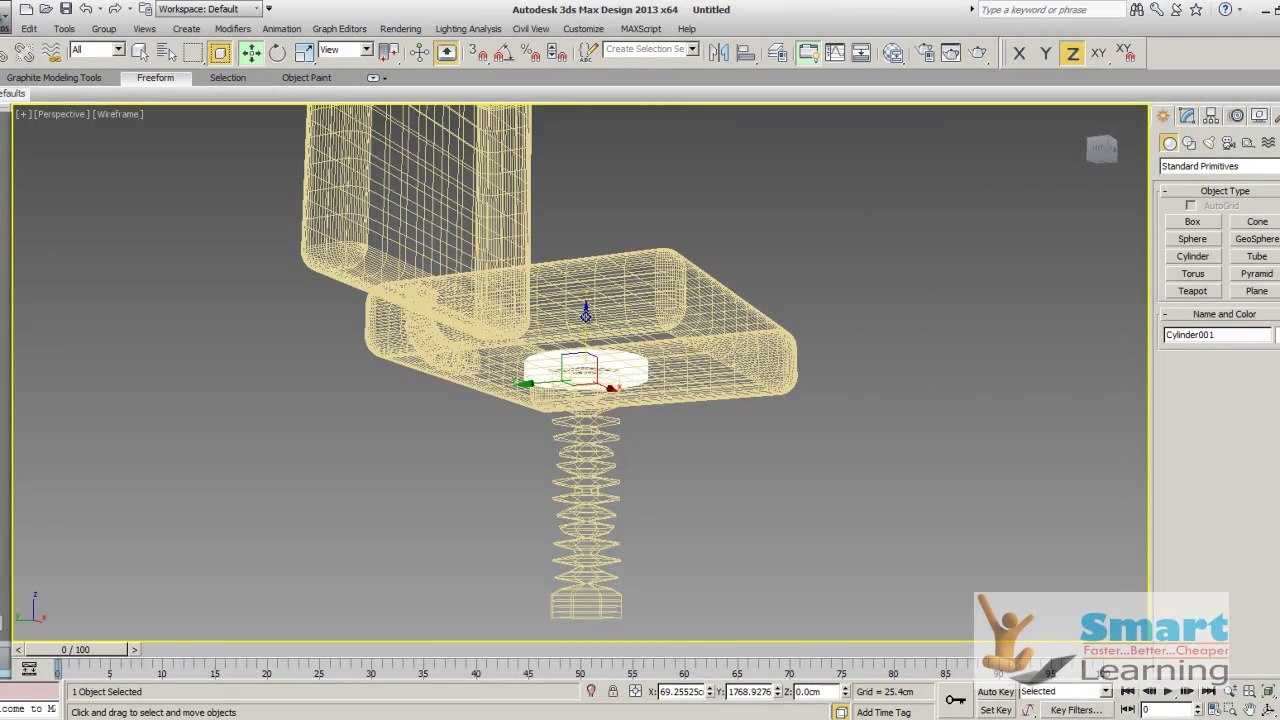
Task: Restrict to XY plane
Action: point(1098,54)
